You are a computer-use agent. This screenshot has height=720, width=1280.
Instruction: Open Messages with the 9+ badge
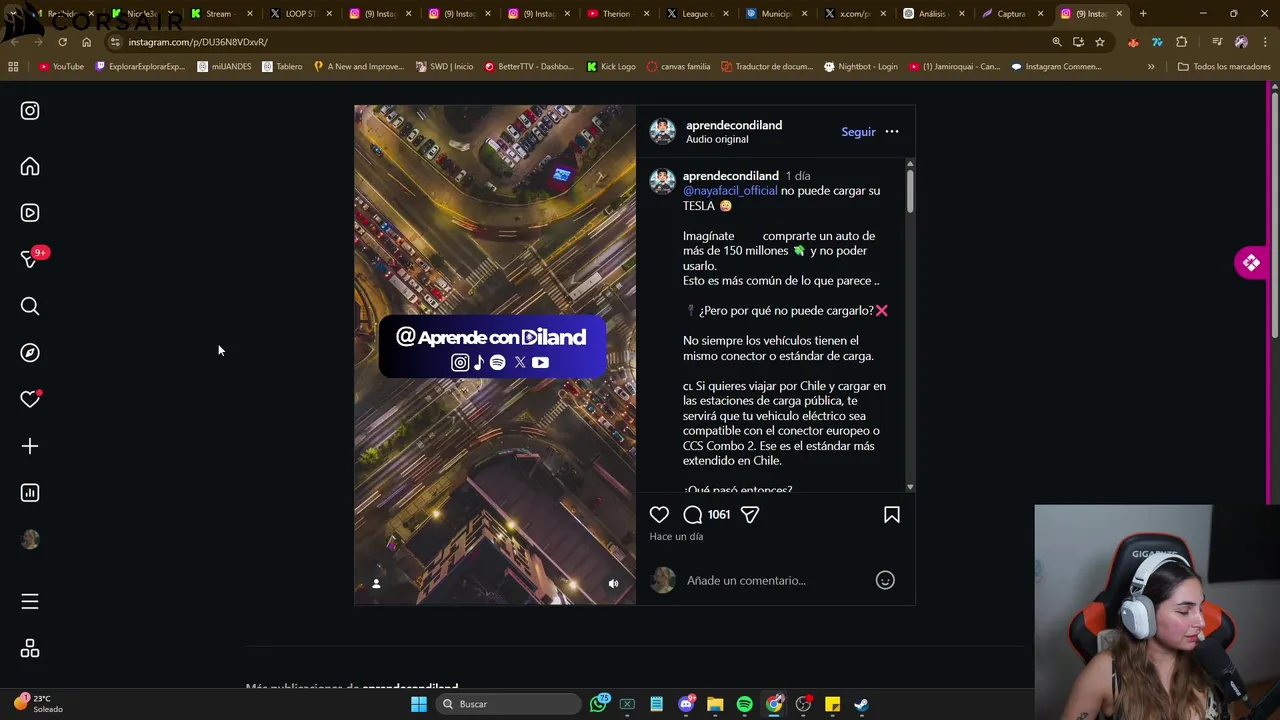[30, 259]
